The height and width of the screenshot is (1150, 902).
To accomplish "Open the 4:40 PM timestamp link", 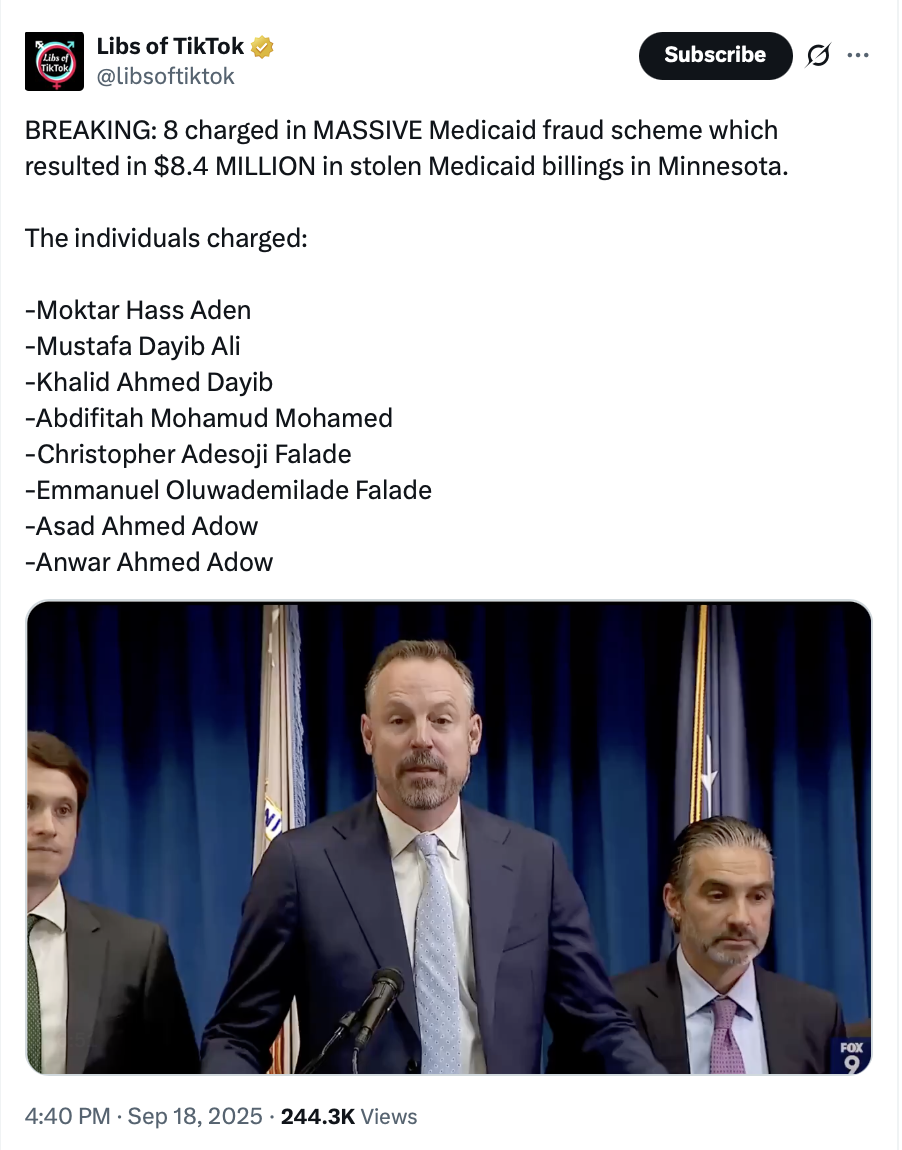I will pyautogui.click(x=67, y=1116).
